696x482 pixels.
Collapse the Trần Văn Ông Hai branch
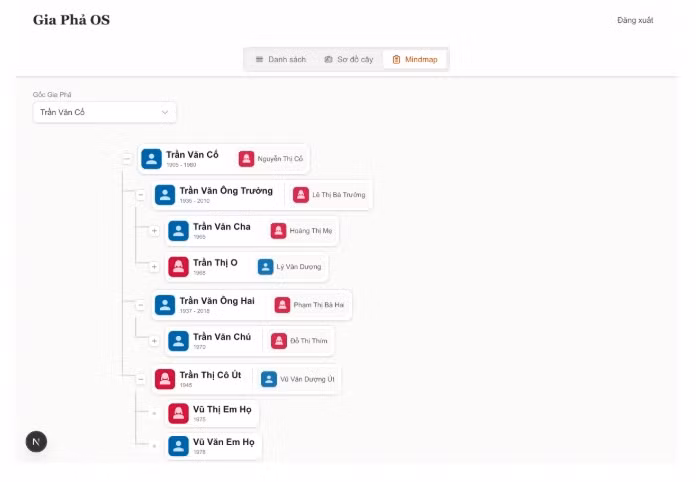coord(141,305)
